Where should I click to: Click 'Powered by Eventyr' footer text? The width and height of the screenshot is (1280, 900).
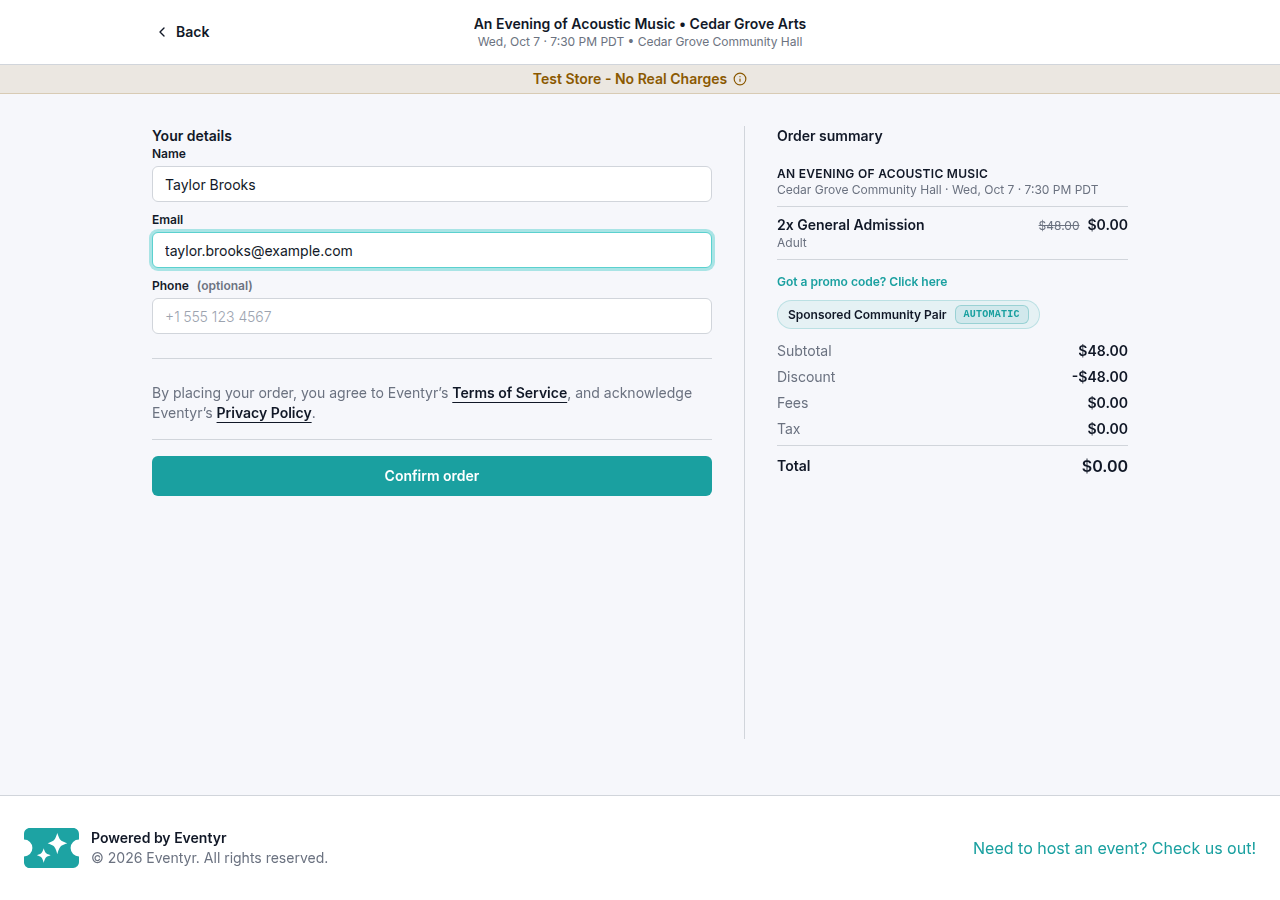[159, 838]
